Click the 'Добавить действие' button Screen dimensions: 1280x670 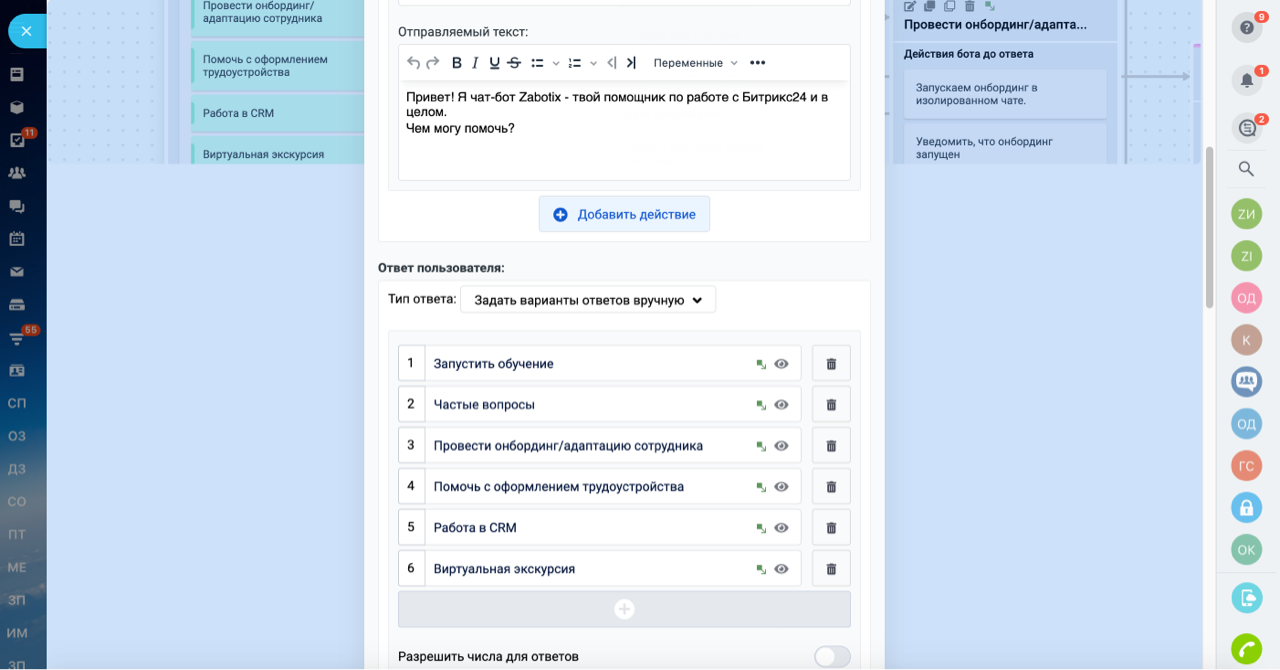[624, 214]
